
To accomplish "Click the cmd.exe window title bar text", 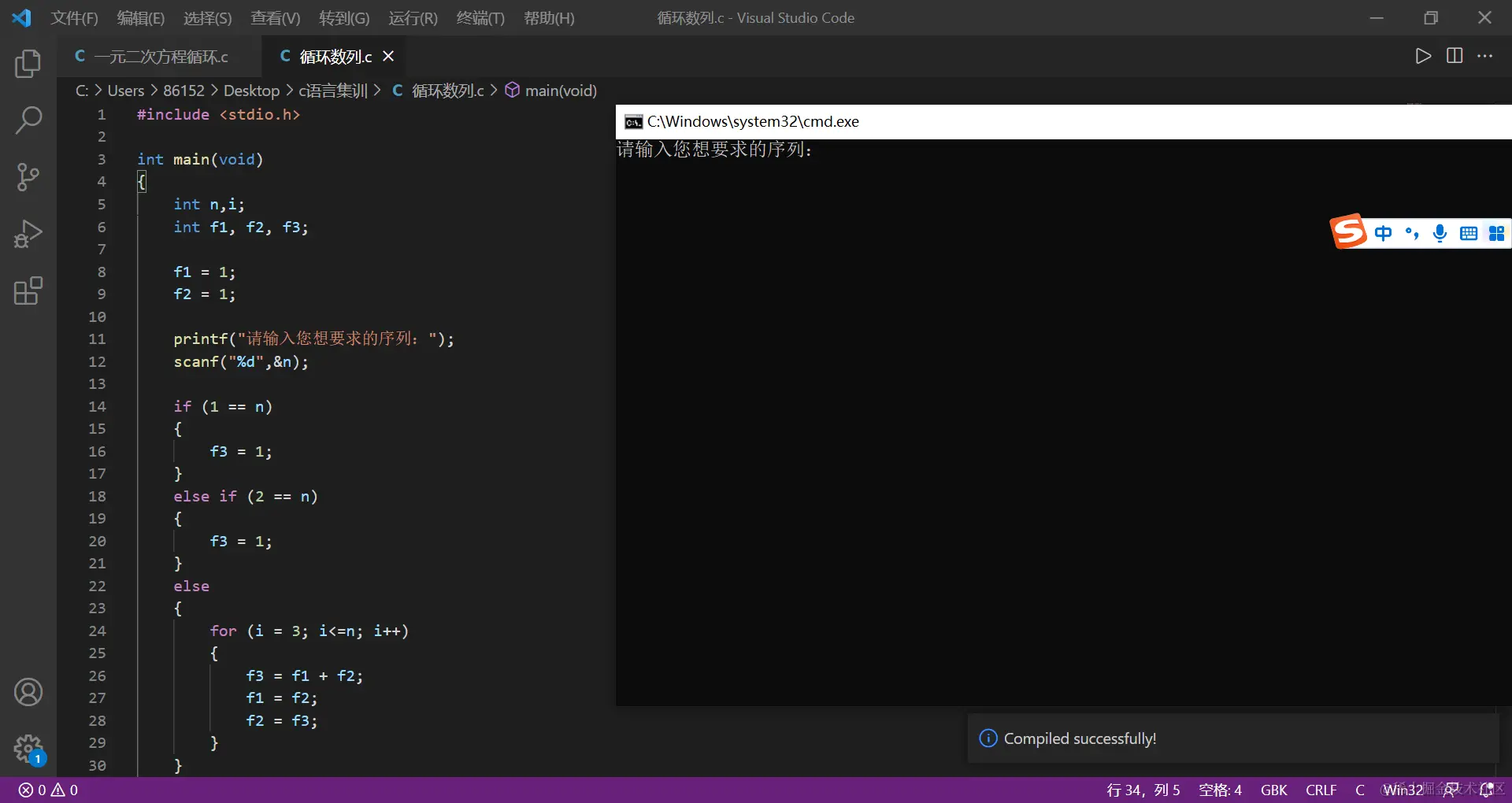I will (x=753, y=122).
